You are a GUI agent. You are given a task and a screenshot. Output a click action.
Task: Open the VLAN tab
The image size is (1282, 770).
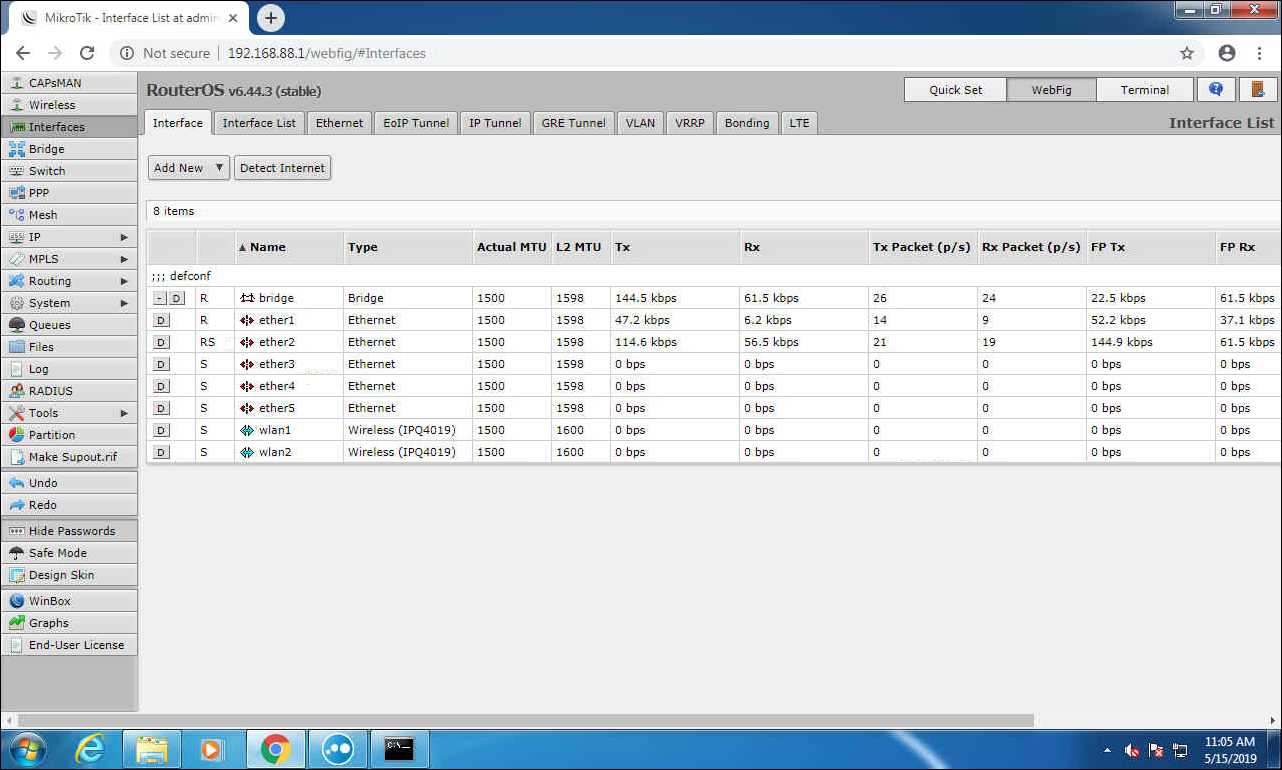640,123
